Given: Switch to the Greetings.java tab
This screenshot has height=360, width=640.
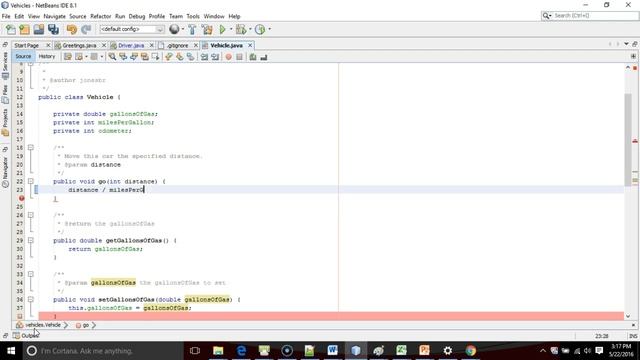Looking at the screenshot, I should pos(79,45).
